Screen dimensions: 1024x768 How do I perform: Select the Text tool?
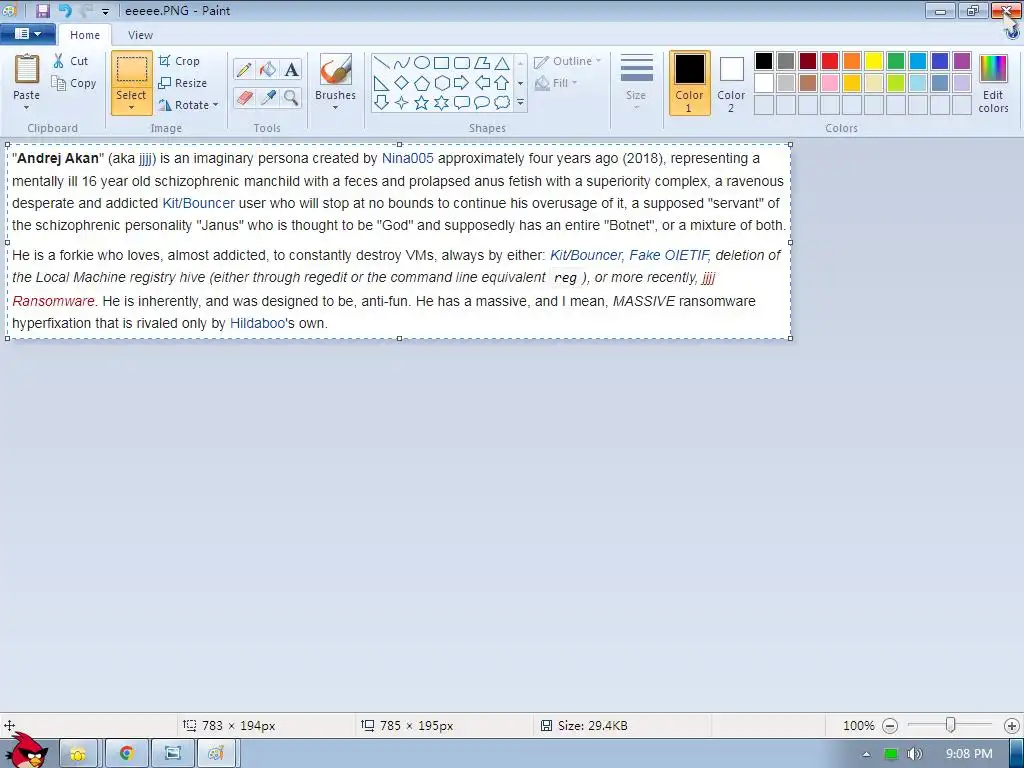tap(291, 69)
